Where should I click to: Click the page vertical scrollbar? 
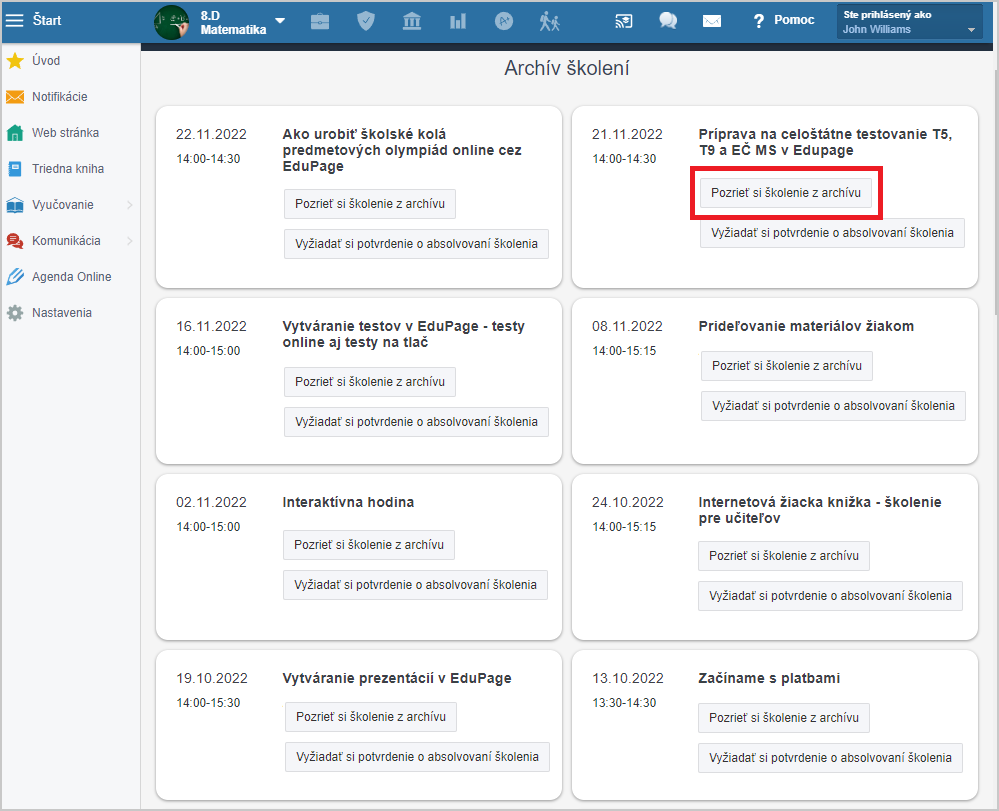pyautogui.click(x=995, y=191)
